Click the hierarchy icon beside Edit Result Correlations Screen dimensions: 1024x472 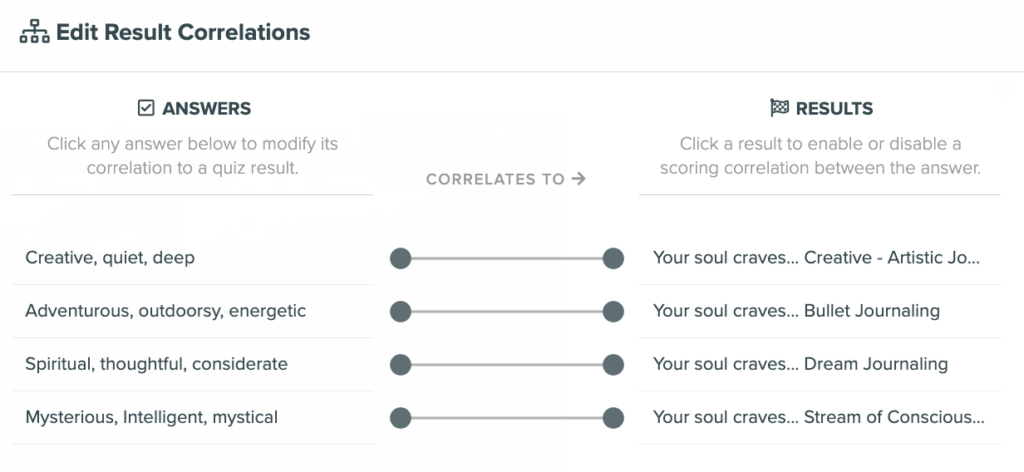pos(35,31)
